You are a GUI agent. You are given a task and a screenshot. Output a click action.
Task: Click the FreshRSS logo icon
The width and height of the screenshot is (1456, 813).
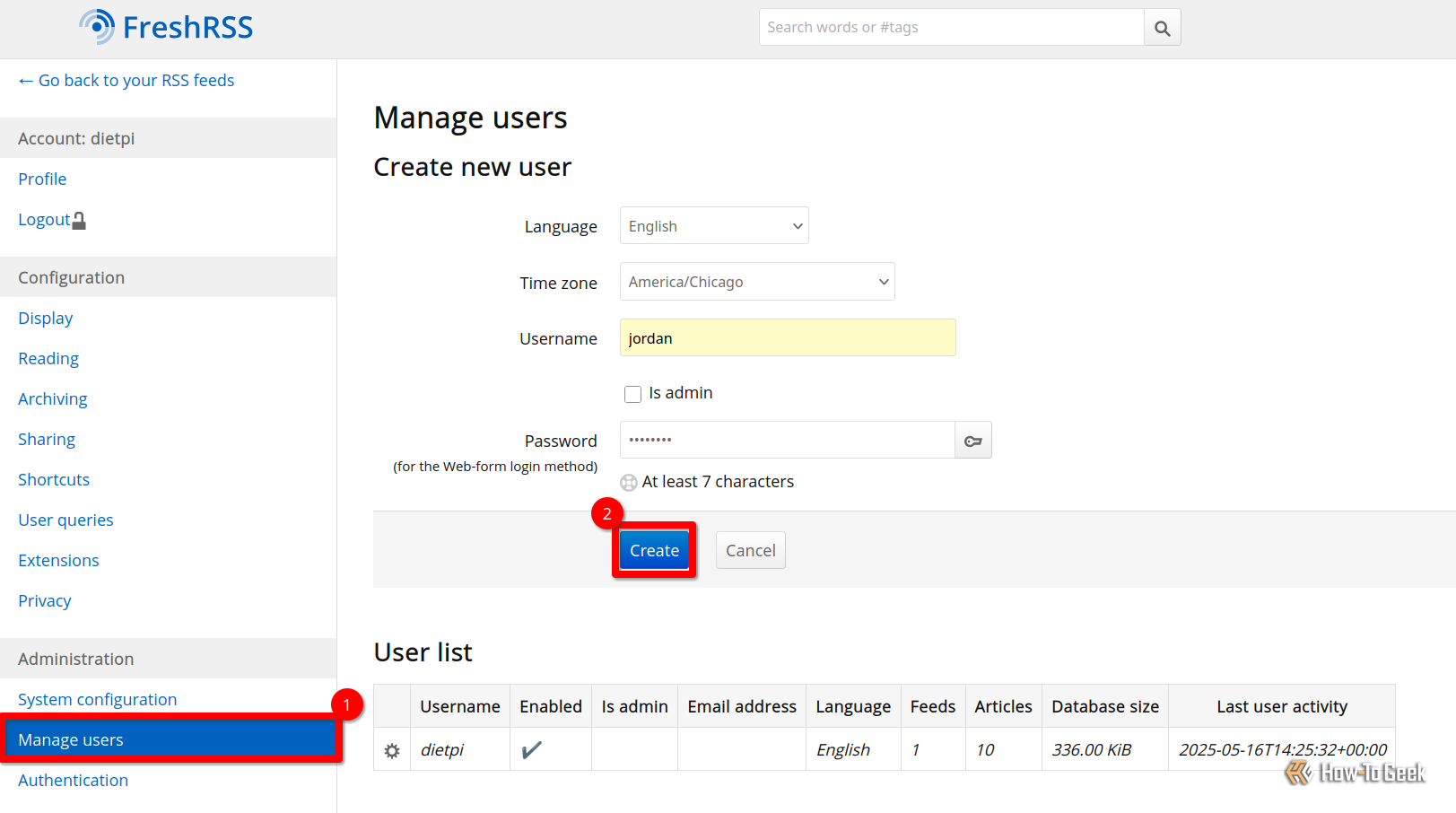coord(97,27)
